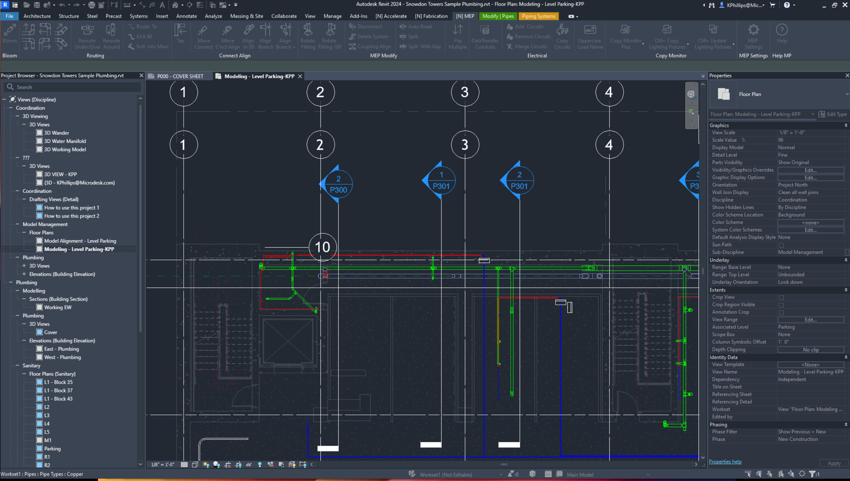The image size is (850, 481).
Task: Click the Kick 90 routing tool
Action: pyautogui.click(x=140, y=36)
